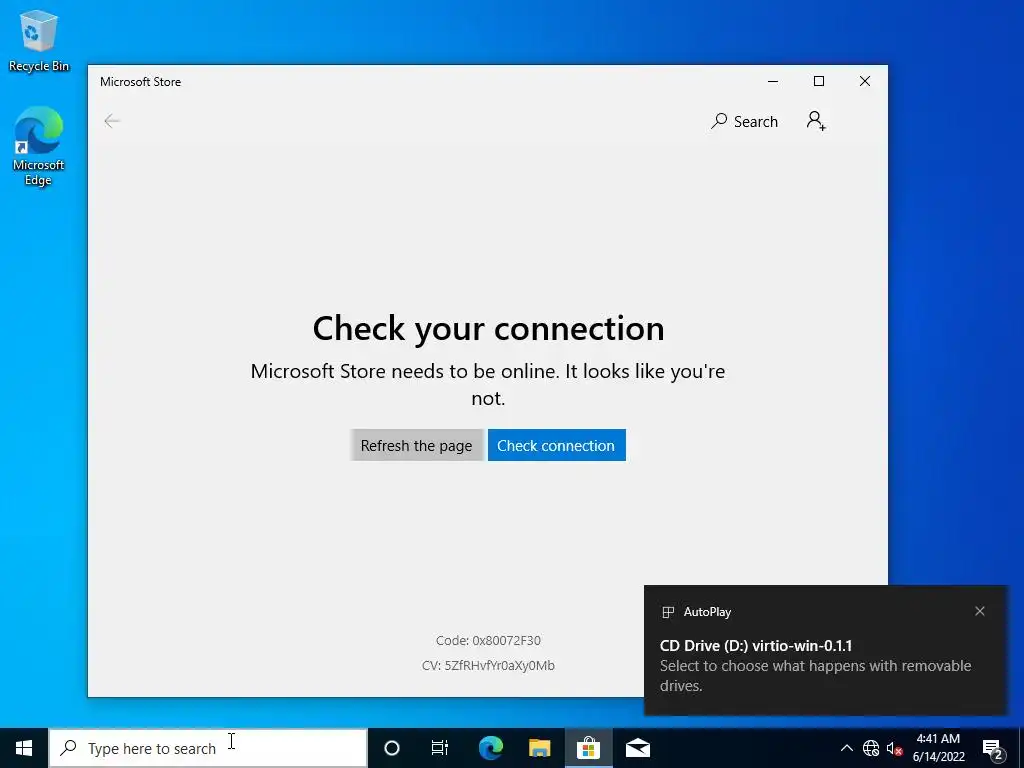
Task: Open network status tray icon
Action: 871,748
